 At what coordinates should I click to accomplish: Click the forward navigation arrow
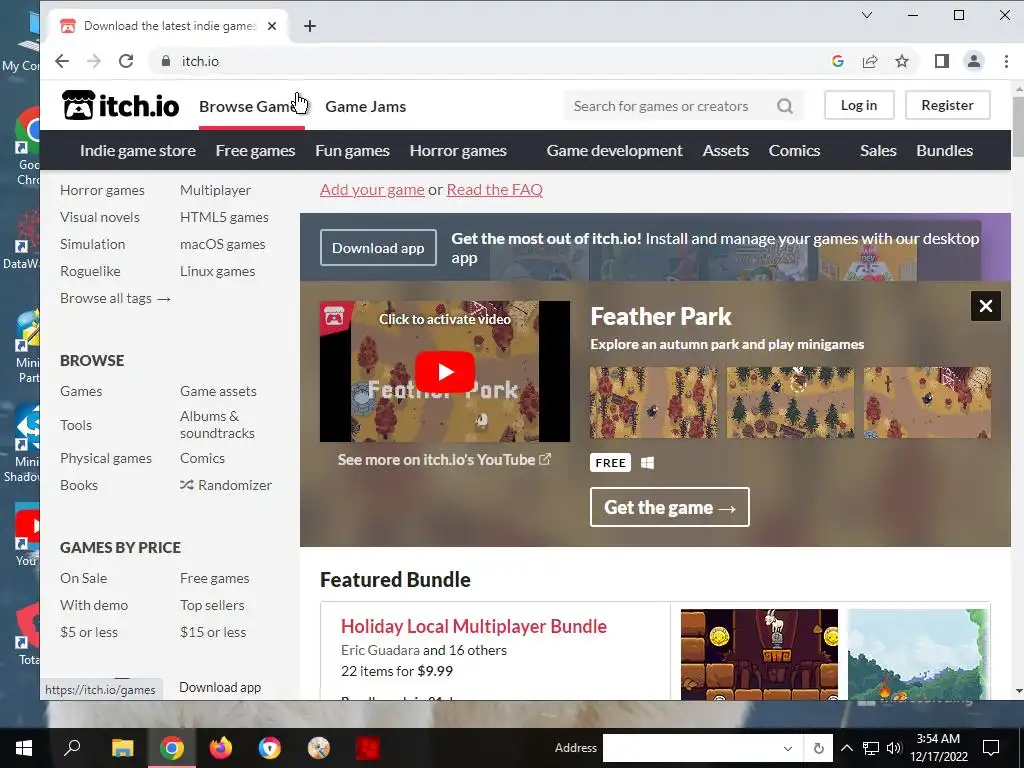(x=94, y=61)
